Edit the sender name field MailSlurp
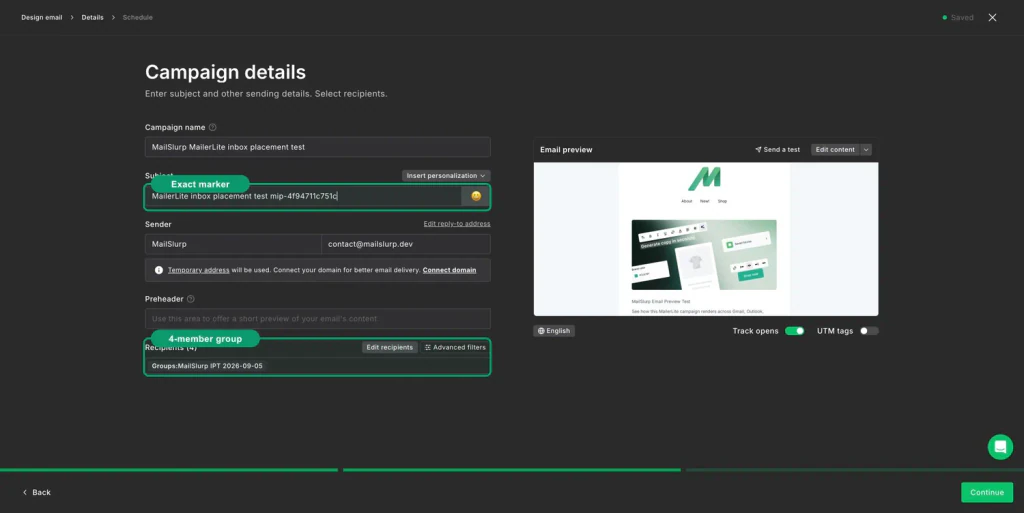This screenshot has height=513, width=1024. pyautogui.click(x=233, y=244)
